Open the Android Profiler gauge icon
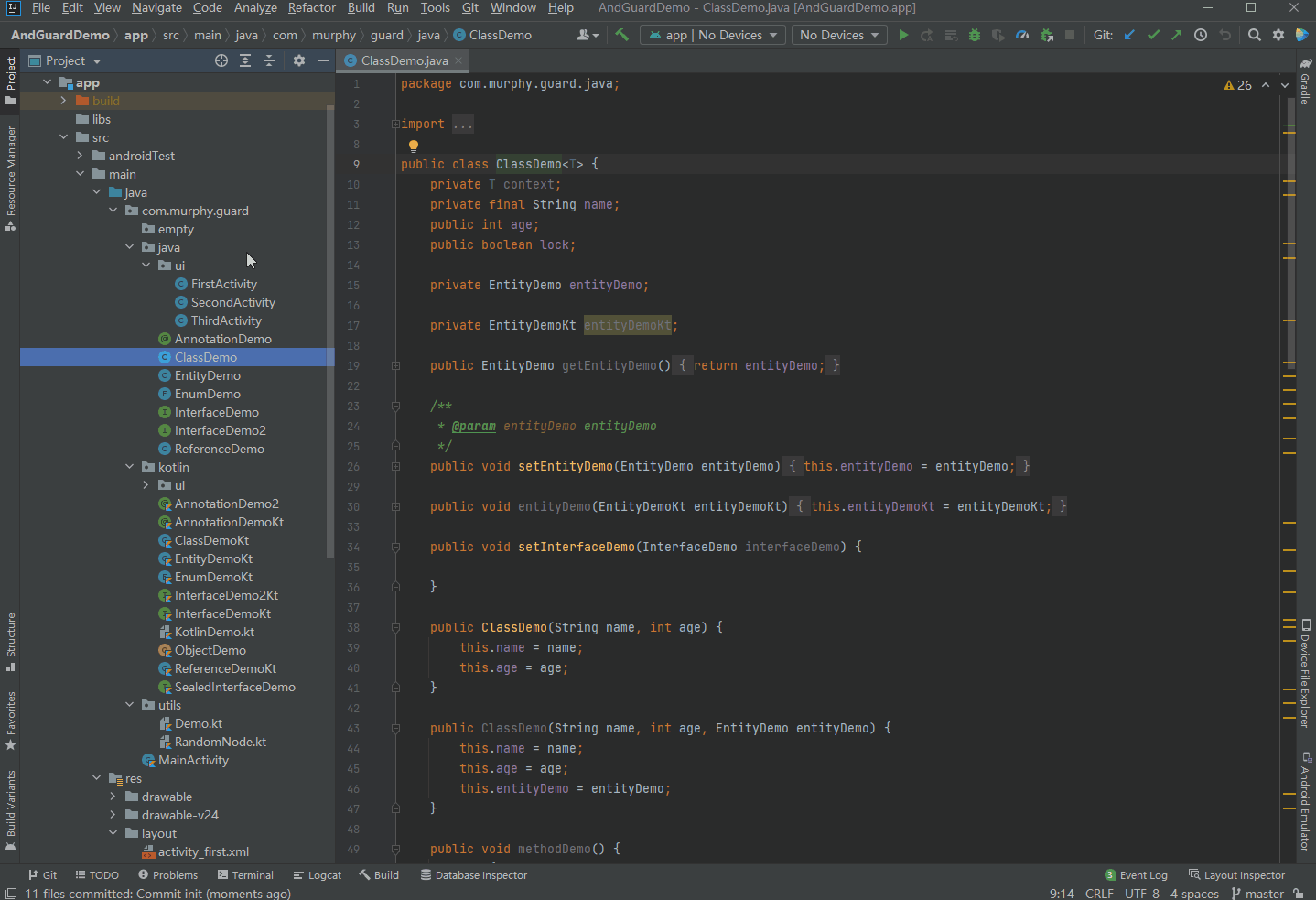Viewport: 1316px width, 900px height. point(1022,35)
